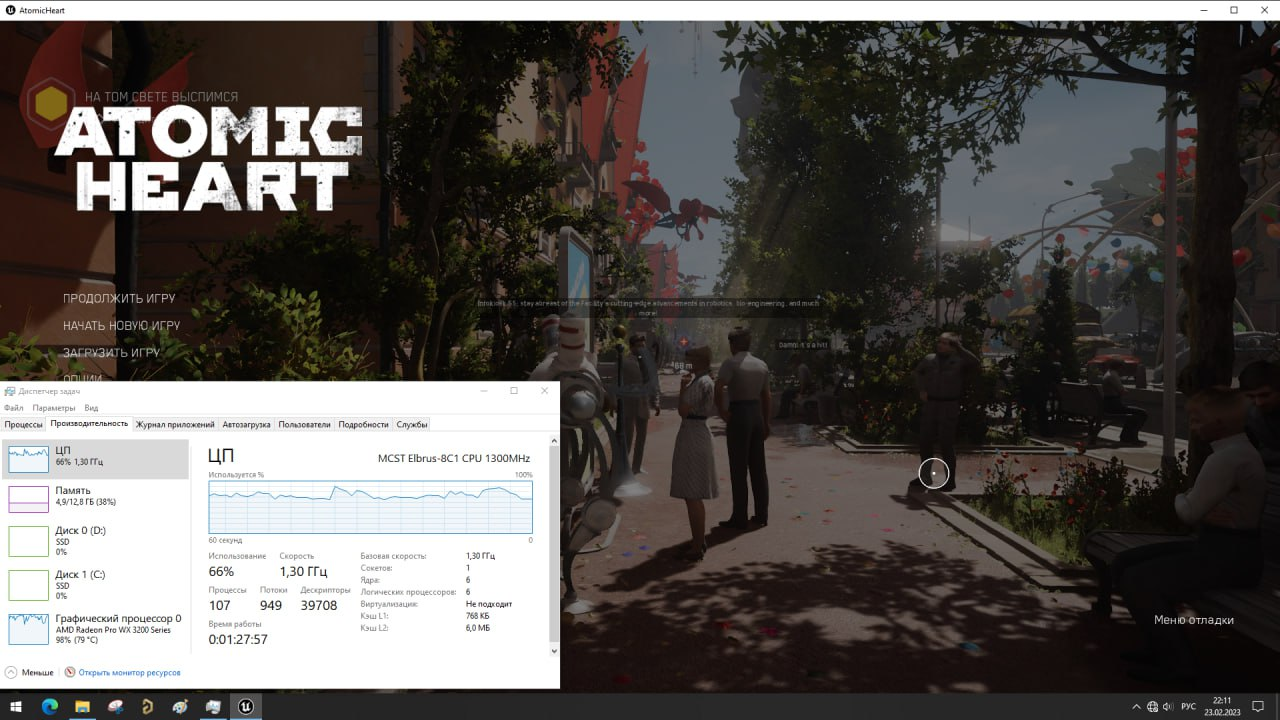Switch to Task Manager via taskbar icon

pyautogui.click(x=213, y=706)
